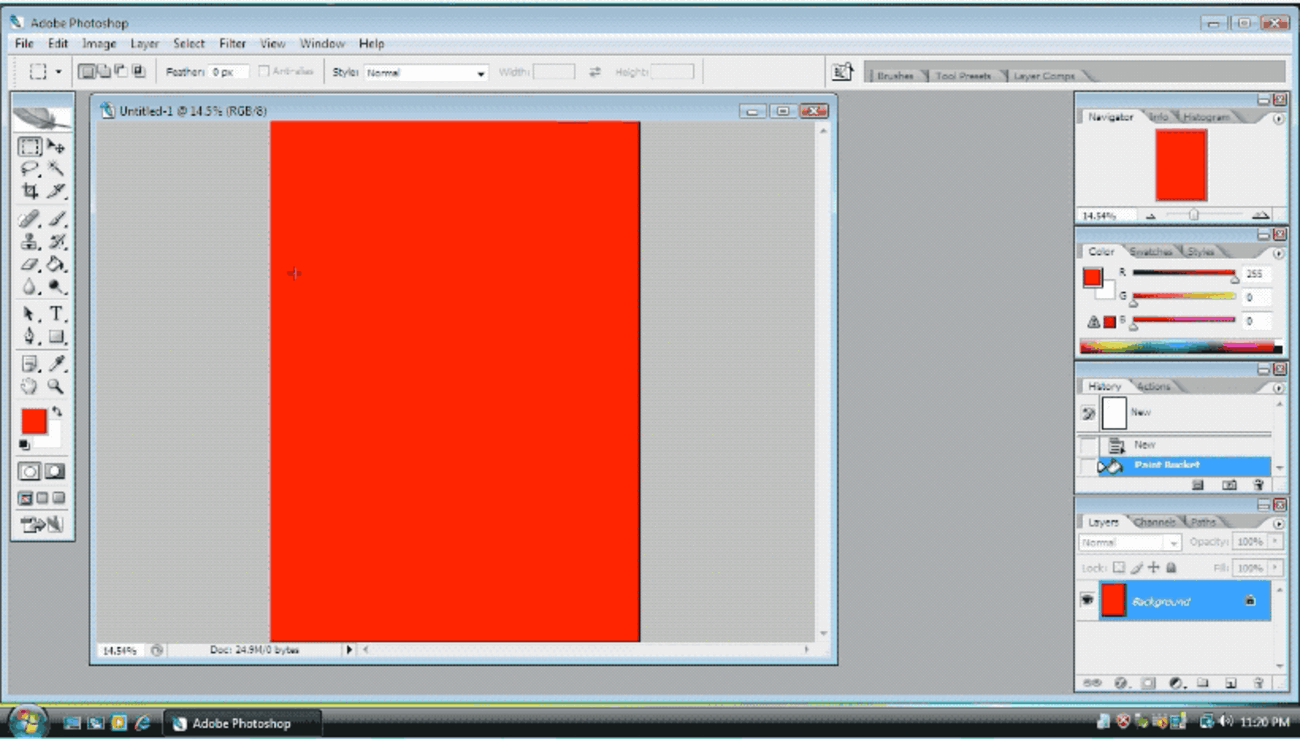Image resolution: width=1300 pixels, height=739 pixels.
Task: Choose the Pen tool
Action: [x=31, y=337]
